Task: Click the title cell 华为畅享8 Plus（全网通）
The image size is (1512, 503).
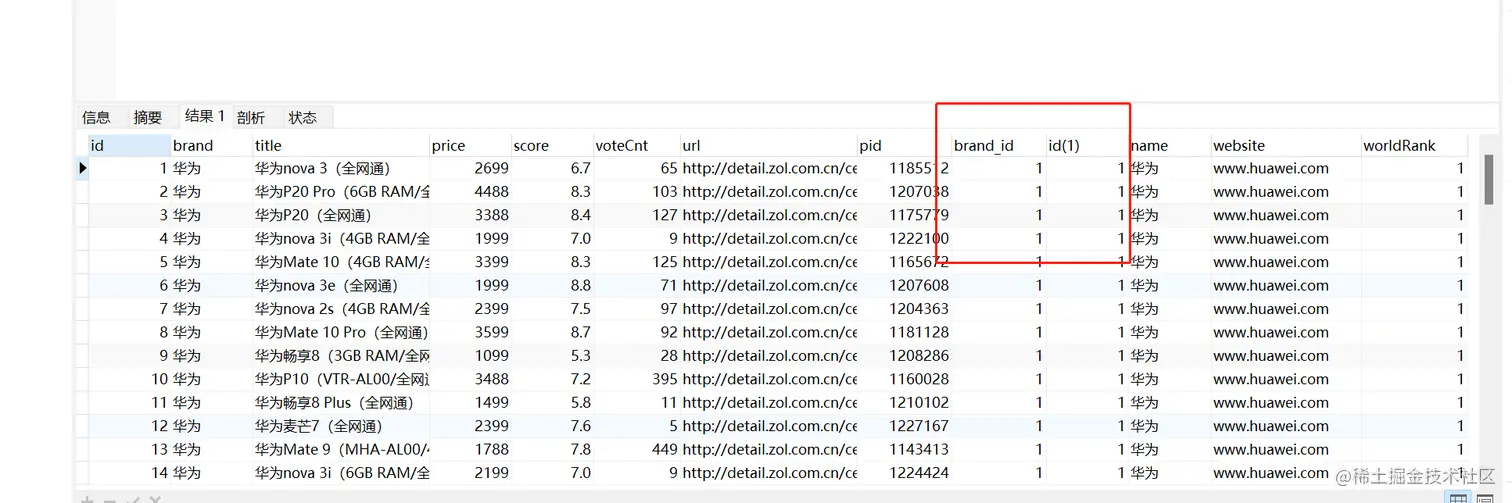Action: click(341, 403)
